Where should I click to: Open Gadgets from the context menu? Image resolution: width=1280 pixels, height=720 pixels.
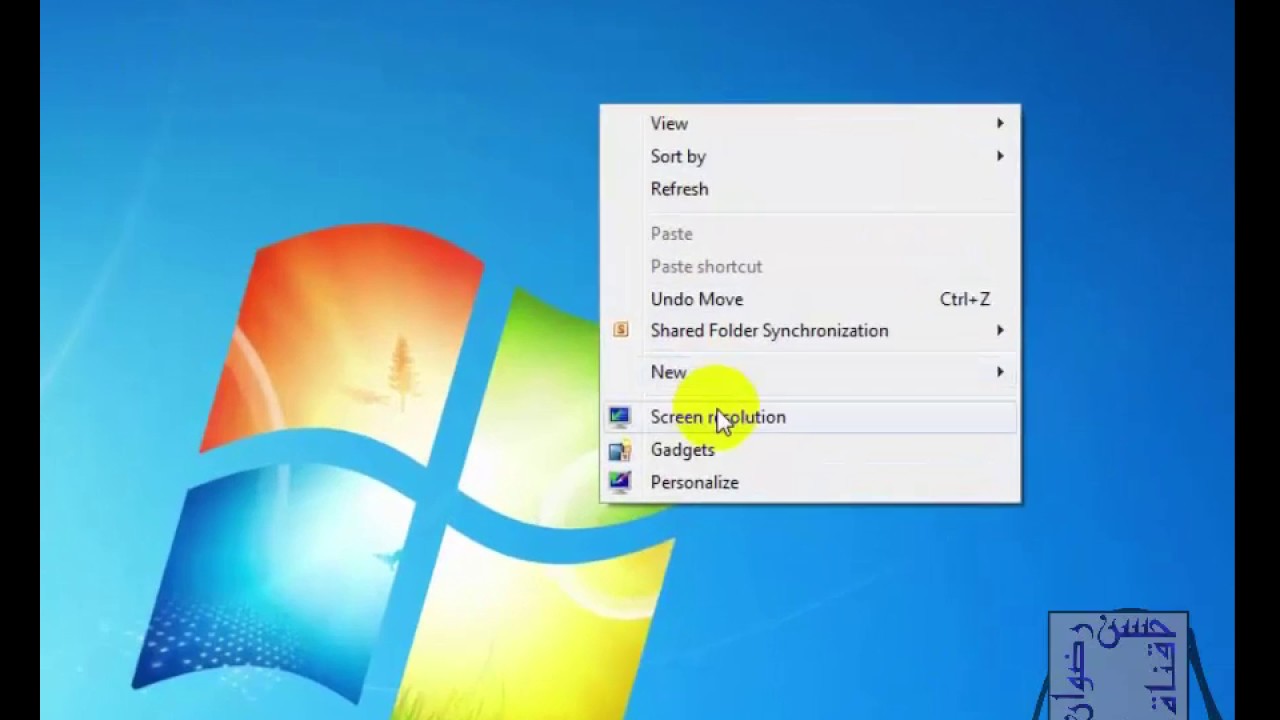(x=810, y=450)
